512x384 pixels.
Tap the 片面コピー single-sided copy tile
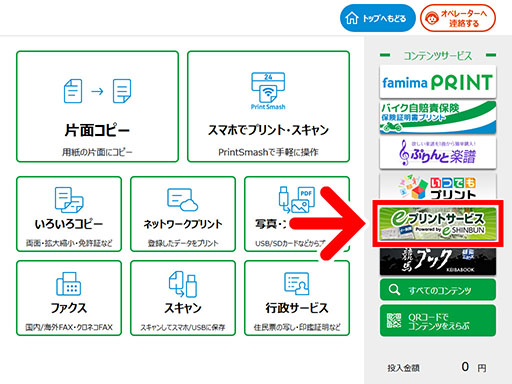point(97,107)
